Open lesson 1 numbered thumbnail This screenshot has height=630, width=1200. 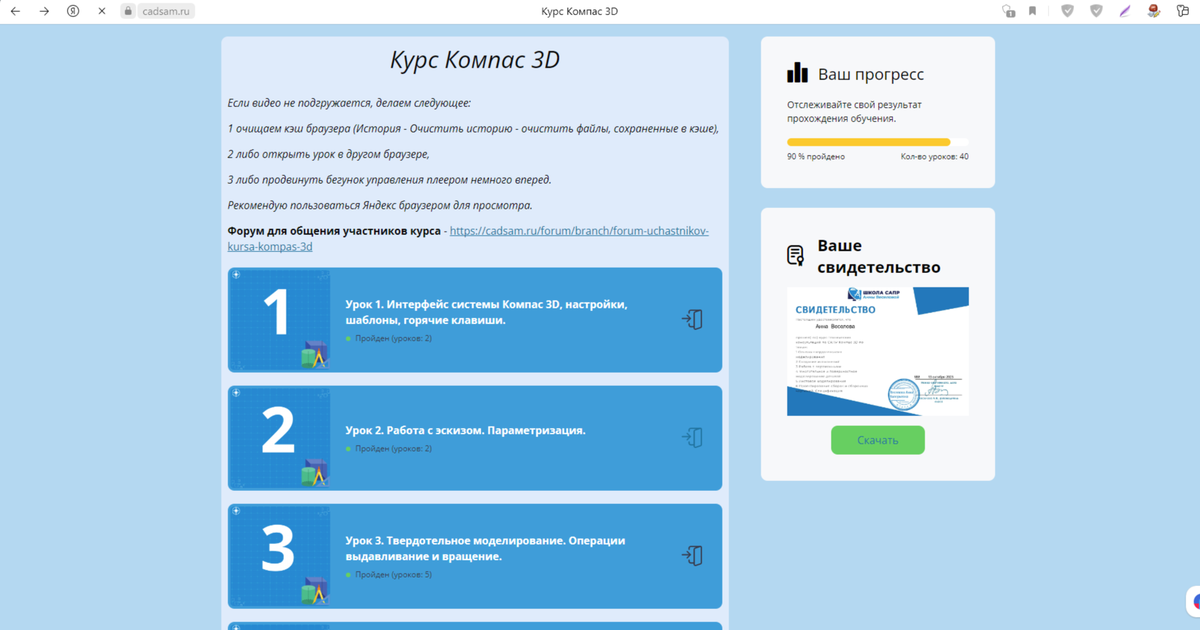(279, 320)
